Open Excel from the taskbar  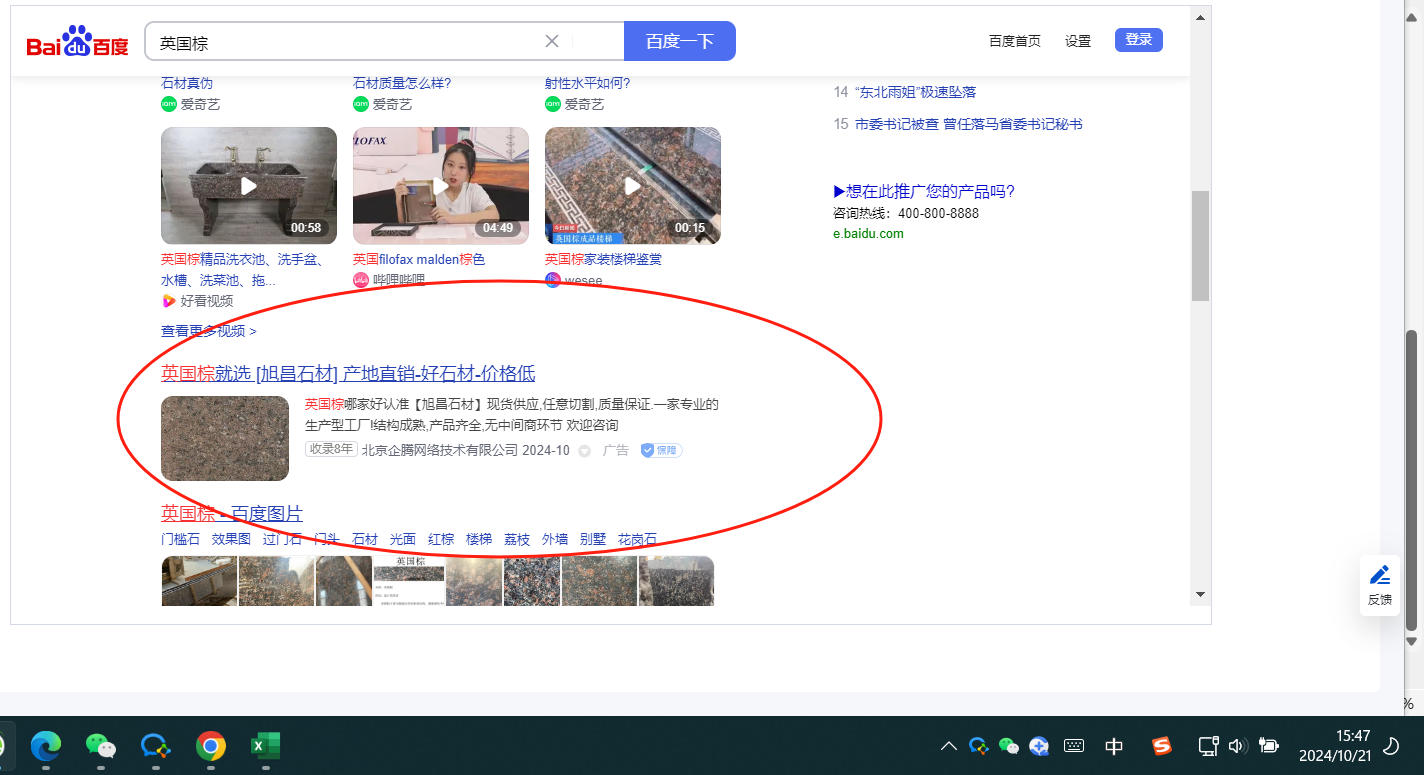pos(265,745)
